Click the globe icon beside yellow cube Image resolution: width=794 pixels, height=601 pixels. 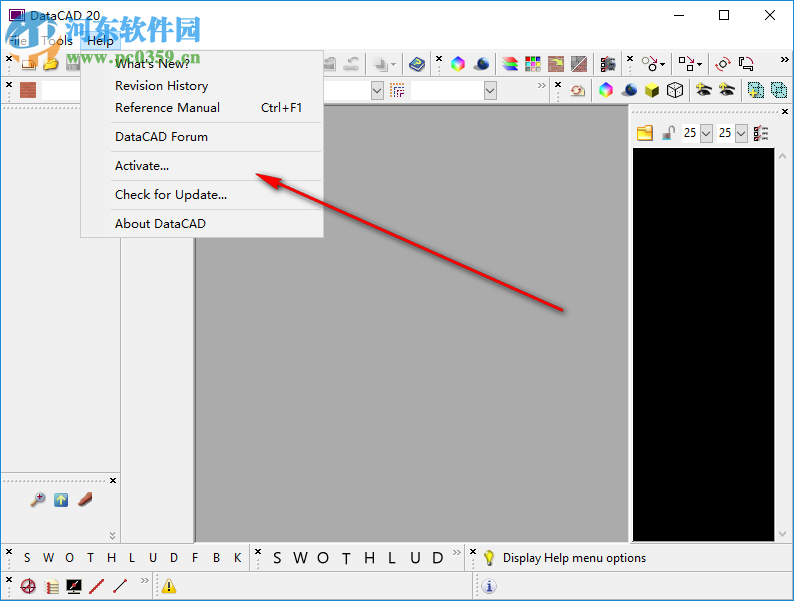pos(629,90)
